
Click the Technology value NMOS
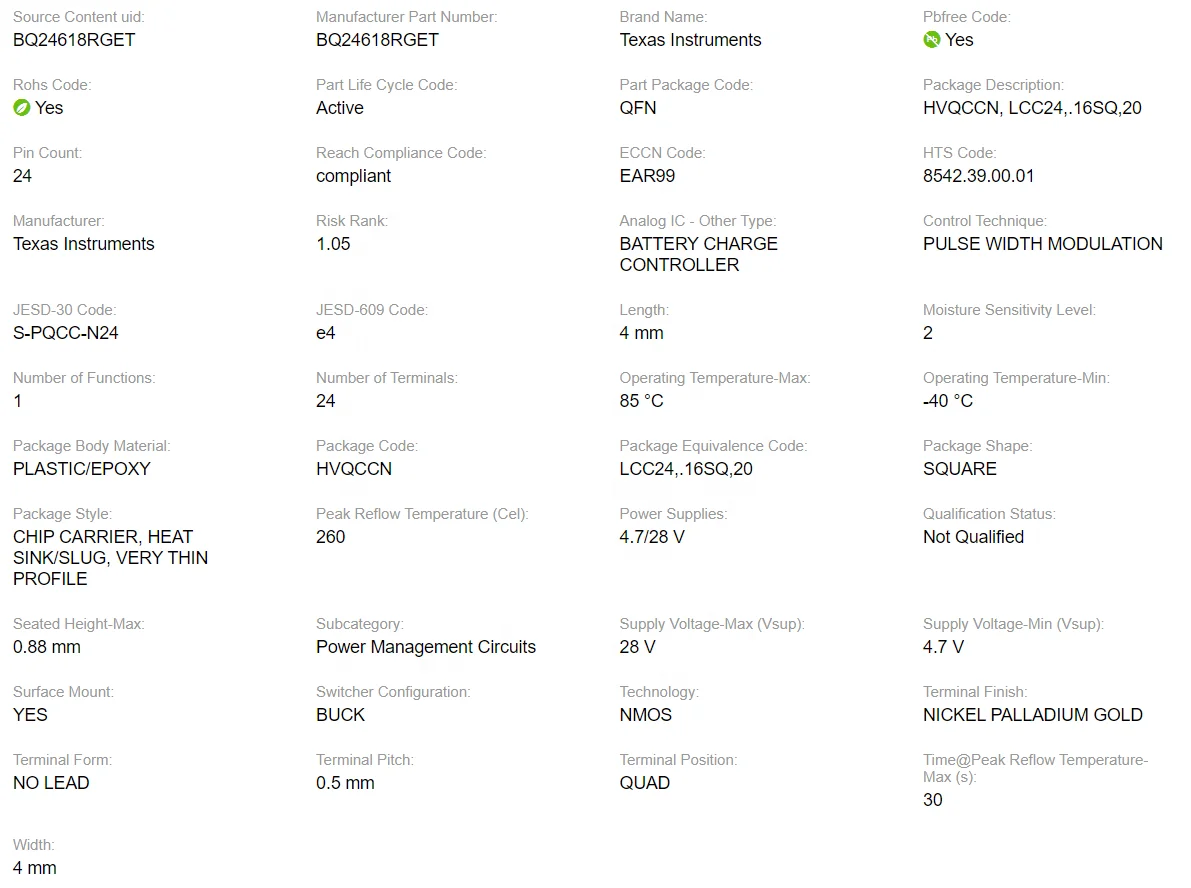point(645,715)
